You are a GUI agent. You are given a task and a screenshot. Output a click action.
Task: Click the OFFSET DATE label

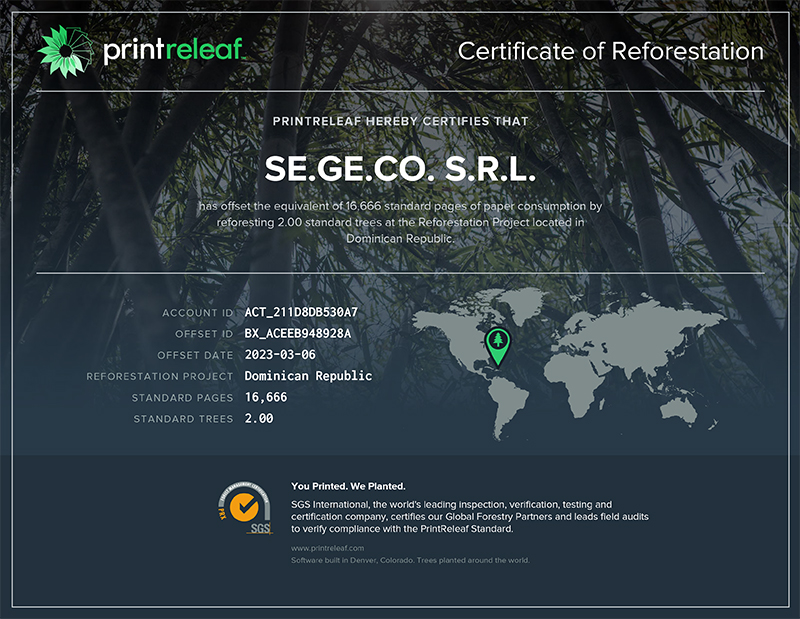pos(195,355)
